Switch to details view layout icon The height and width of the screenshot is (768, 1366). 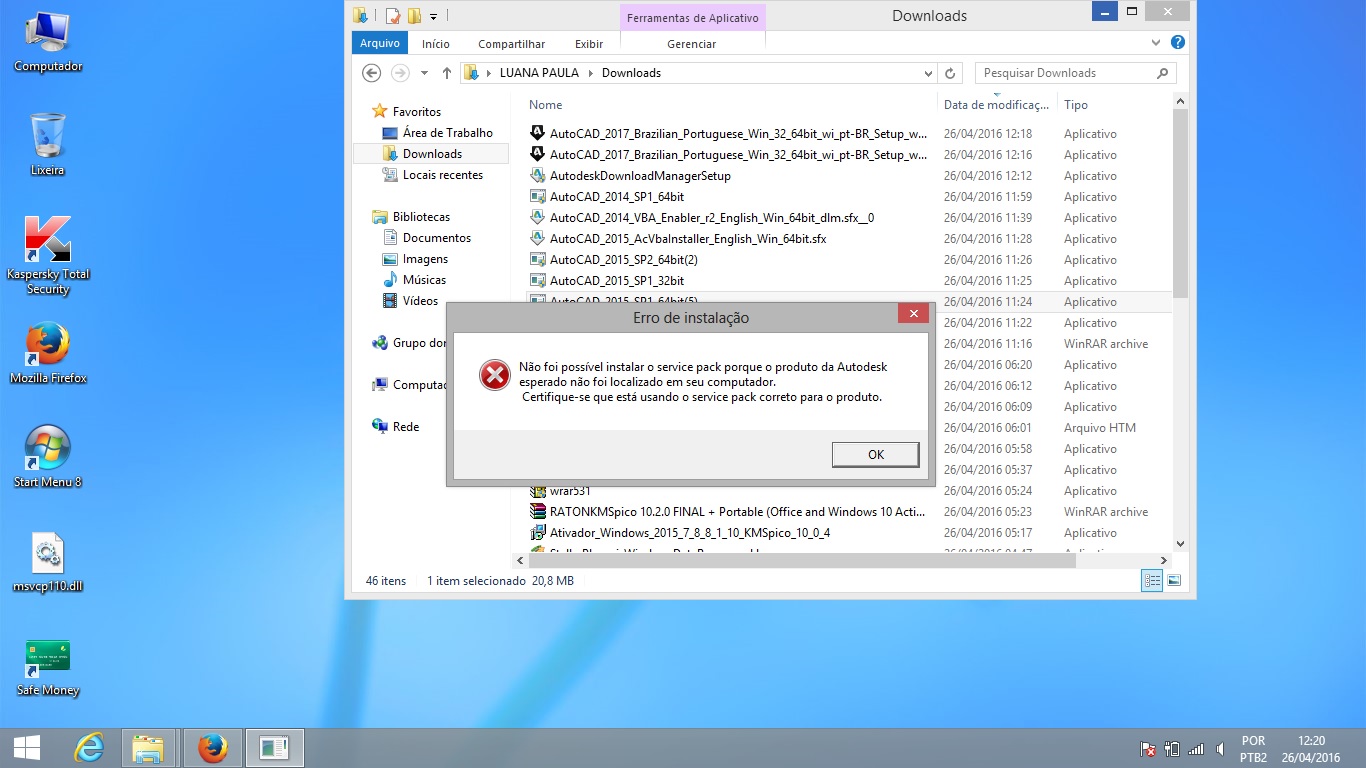(x=1152, y=581)
